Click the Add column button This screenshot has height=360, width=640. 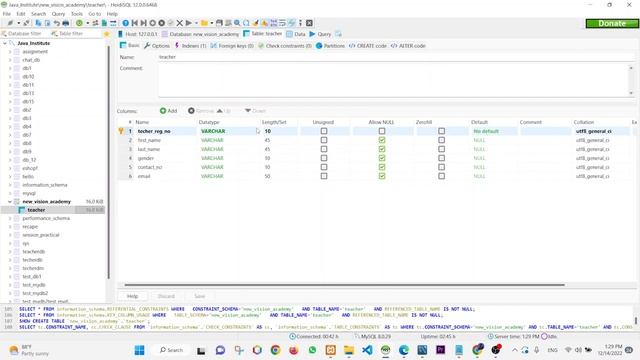click(x=169, y=111)
